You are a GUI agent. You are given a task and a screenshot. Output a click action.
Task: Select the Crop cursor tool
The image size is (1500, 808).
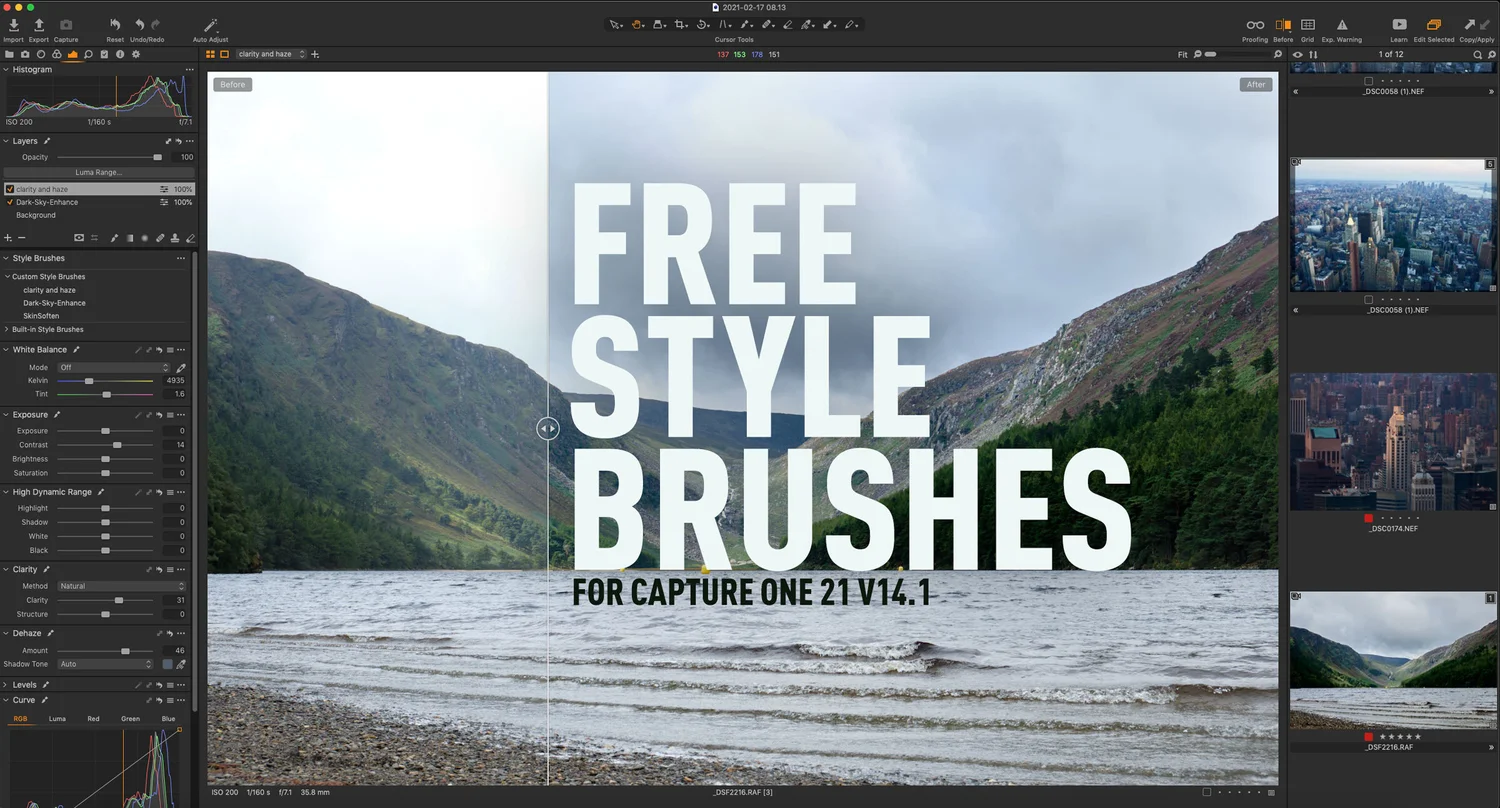tap(681, 24)
